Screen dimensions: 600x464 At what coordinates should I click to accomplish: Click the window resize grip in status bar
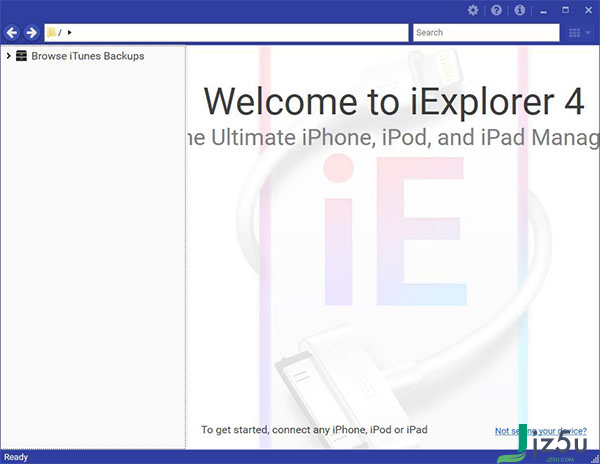pos(595,459)
